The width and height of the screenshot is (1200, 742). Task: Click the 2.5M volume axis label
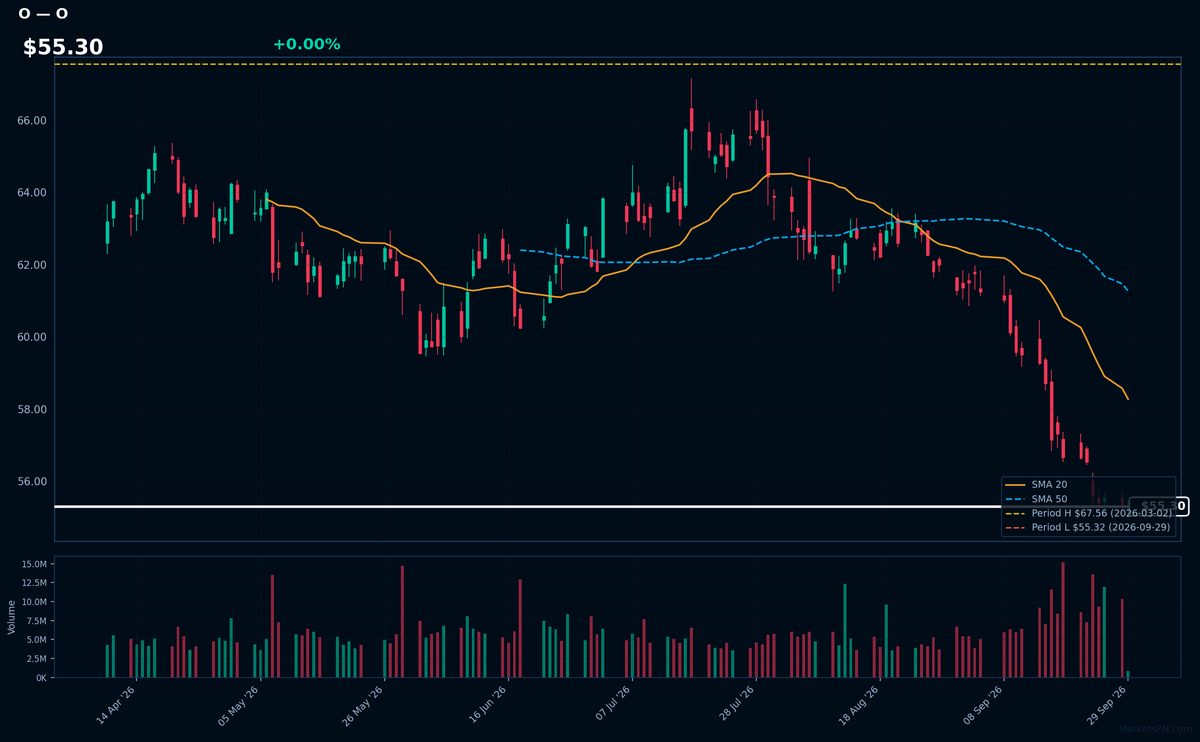[36, 659]
